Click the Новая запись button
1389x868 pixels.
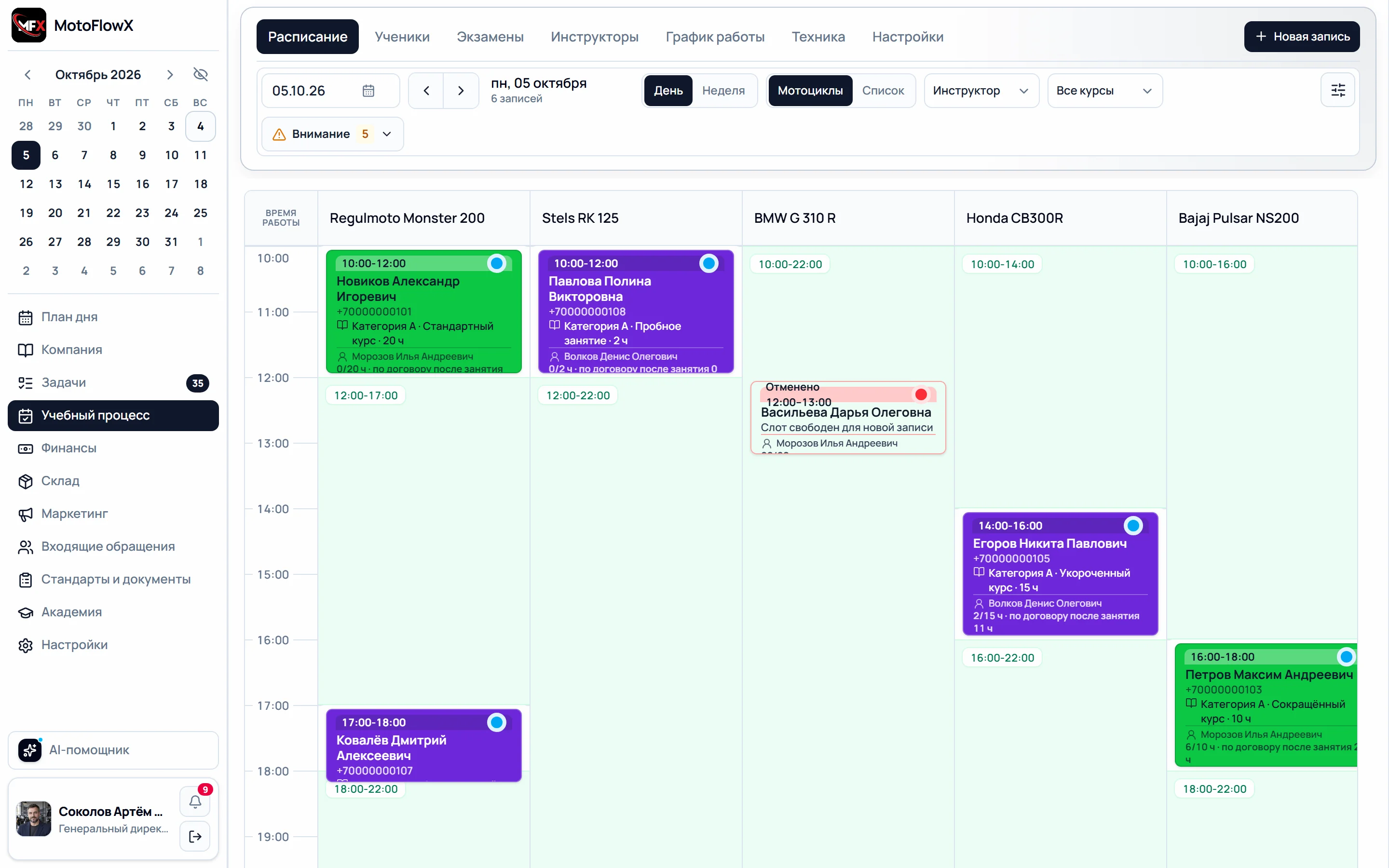(1301, 37)
